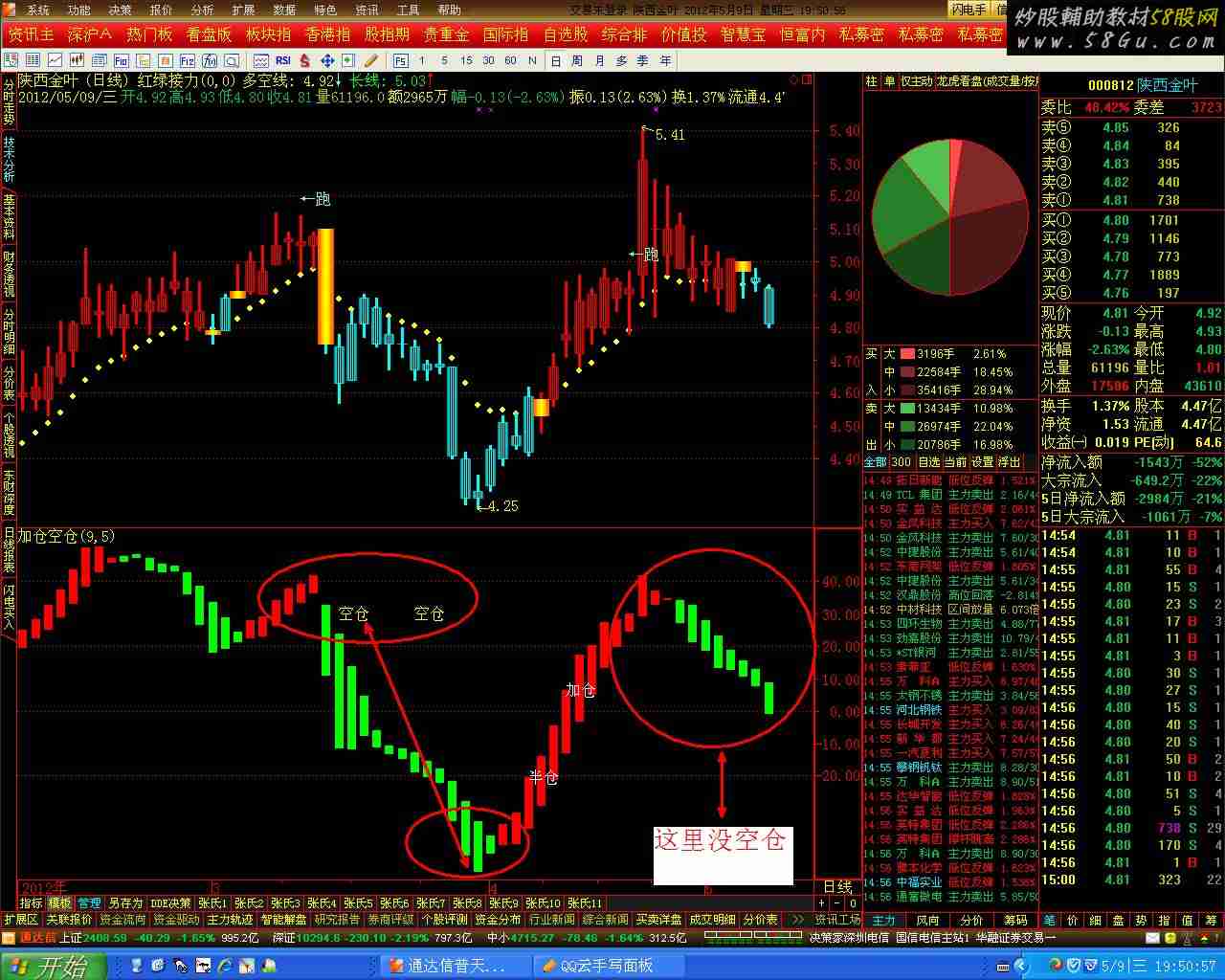Switch to 60-minute period
This screenshot has width=1225, height=980.
(510, 60)
